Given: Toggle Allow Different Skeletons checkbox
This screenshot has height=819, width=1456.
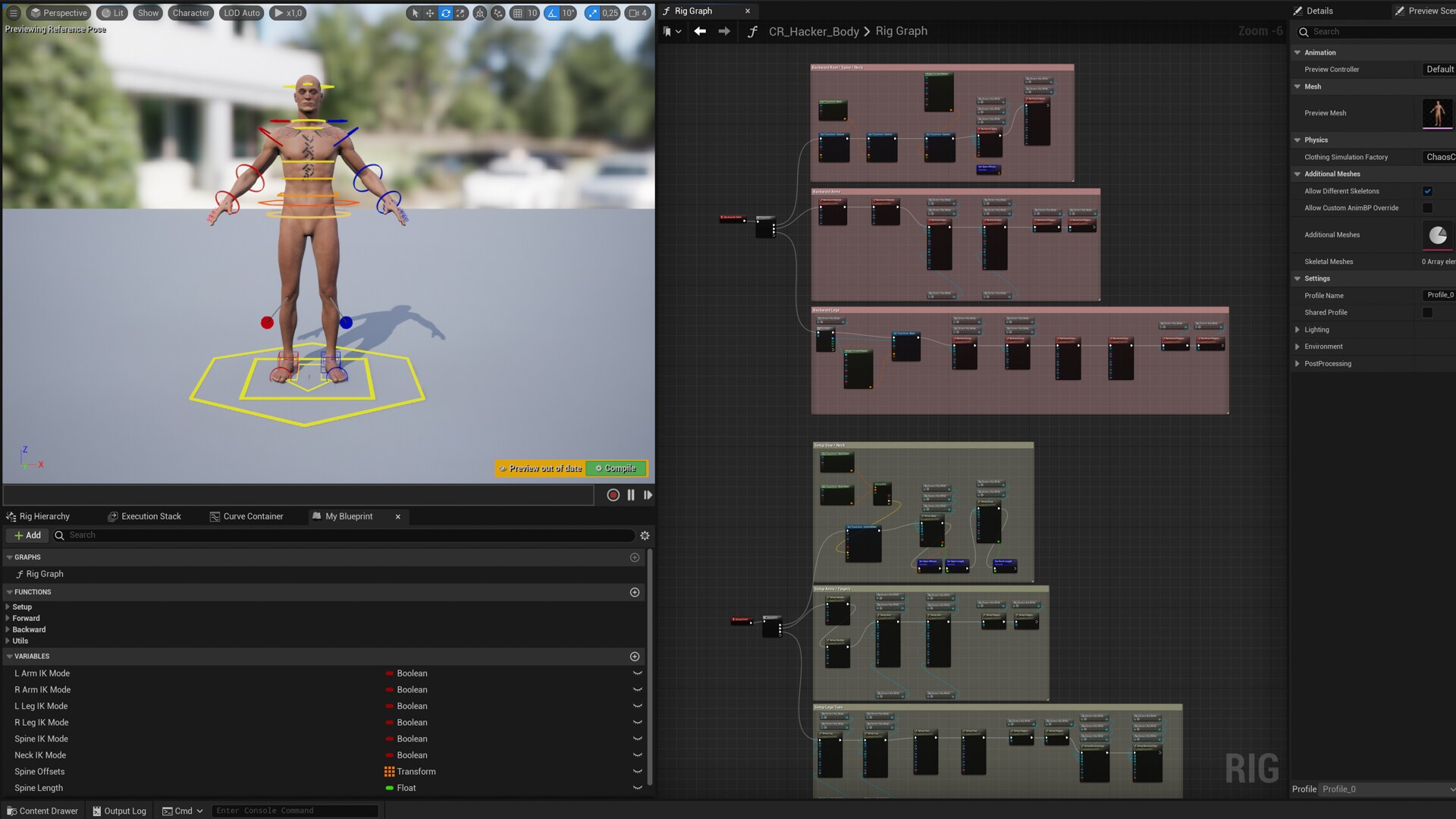Looking at the screenshot, I should click(x=1427, y=191).
